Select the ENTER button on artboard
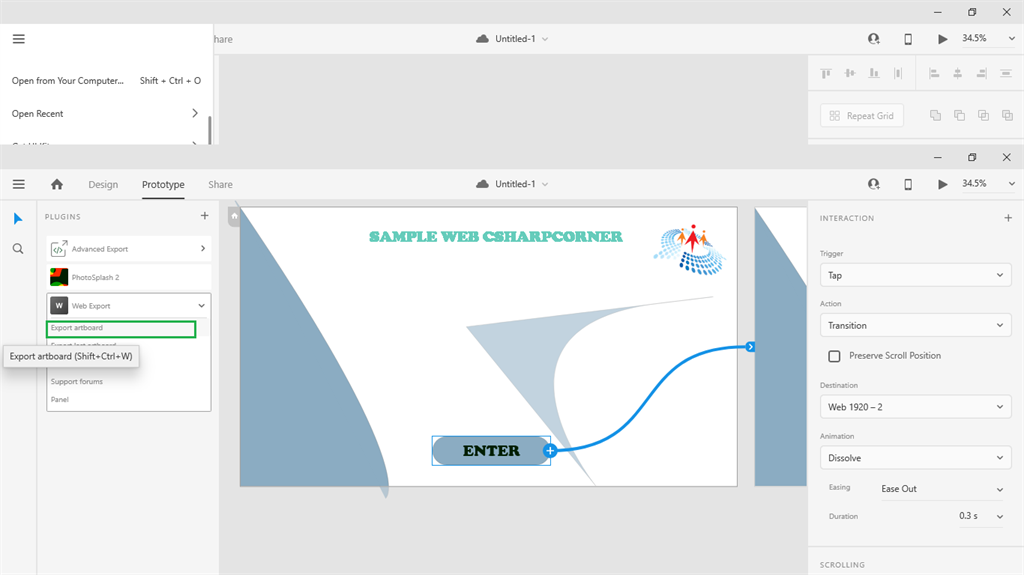The image size is (1024, 575). coord(491,451)
